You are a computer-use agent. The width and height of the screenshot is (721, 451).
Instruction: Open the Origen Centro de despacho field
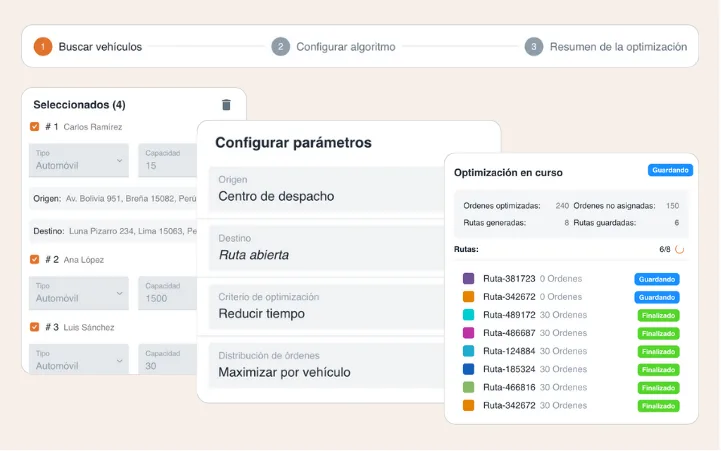(x=326, y=189)
